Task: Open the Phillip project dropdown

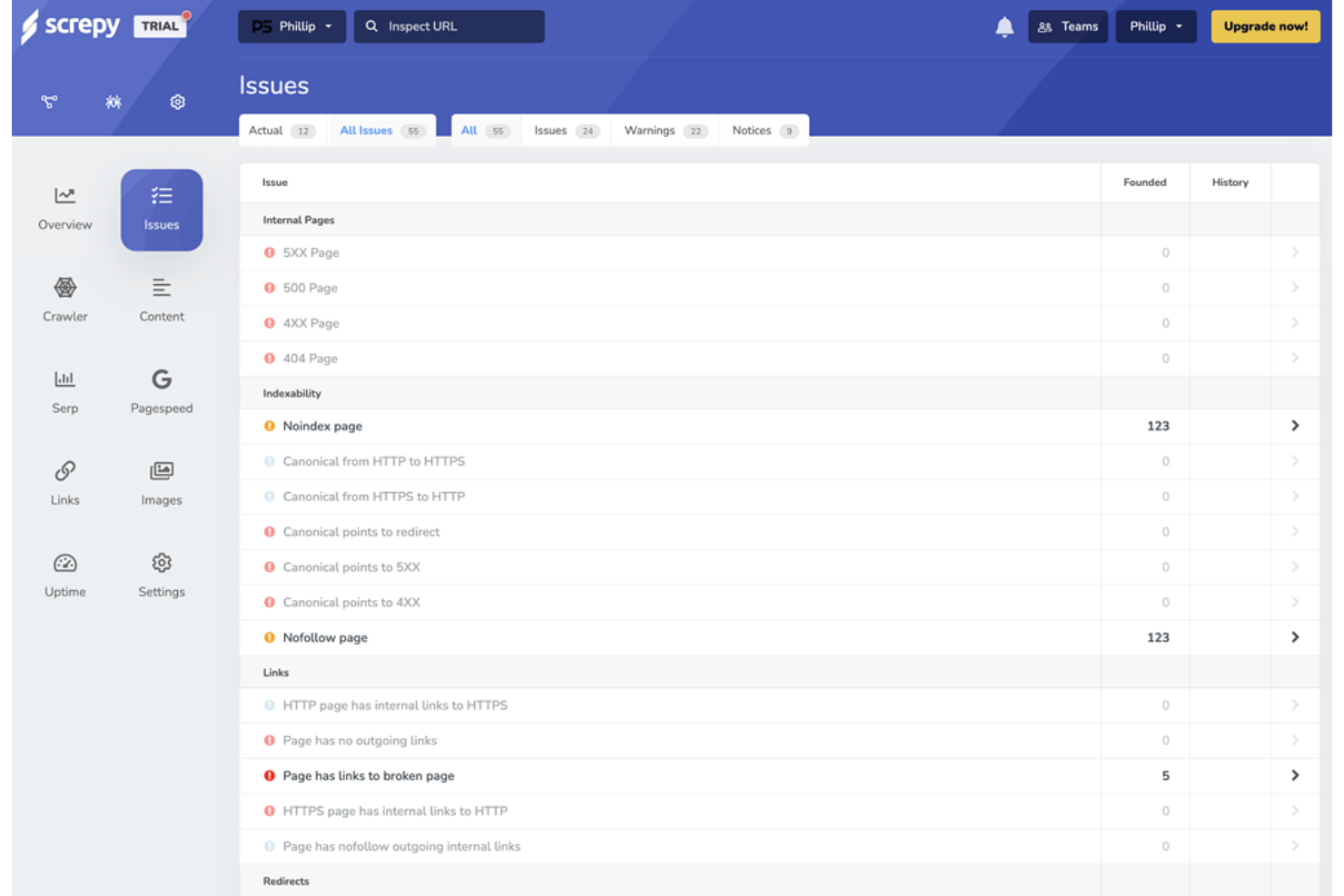Action: point(292,26)
